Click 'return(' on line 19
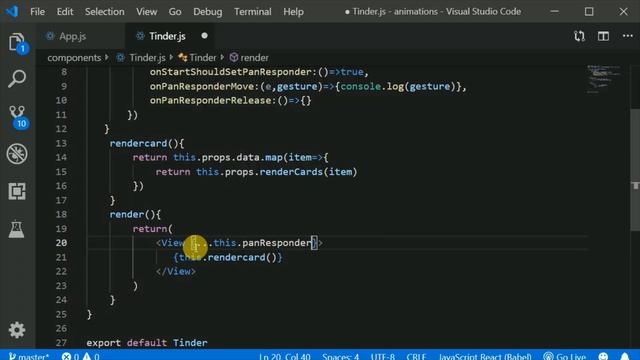Image resolution: width=640 pixels, height=360 pixels. click(153, 229)
